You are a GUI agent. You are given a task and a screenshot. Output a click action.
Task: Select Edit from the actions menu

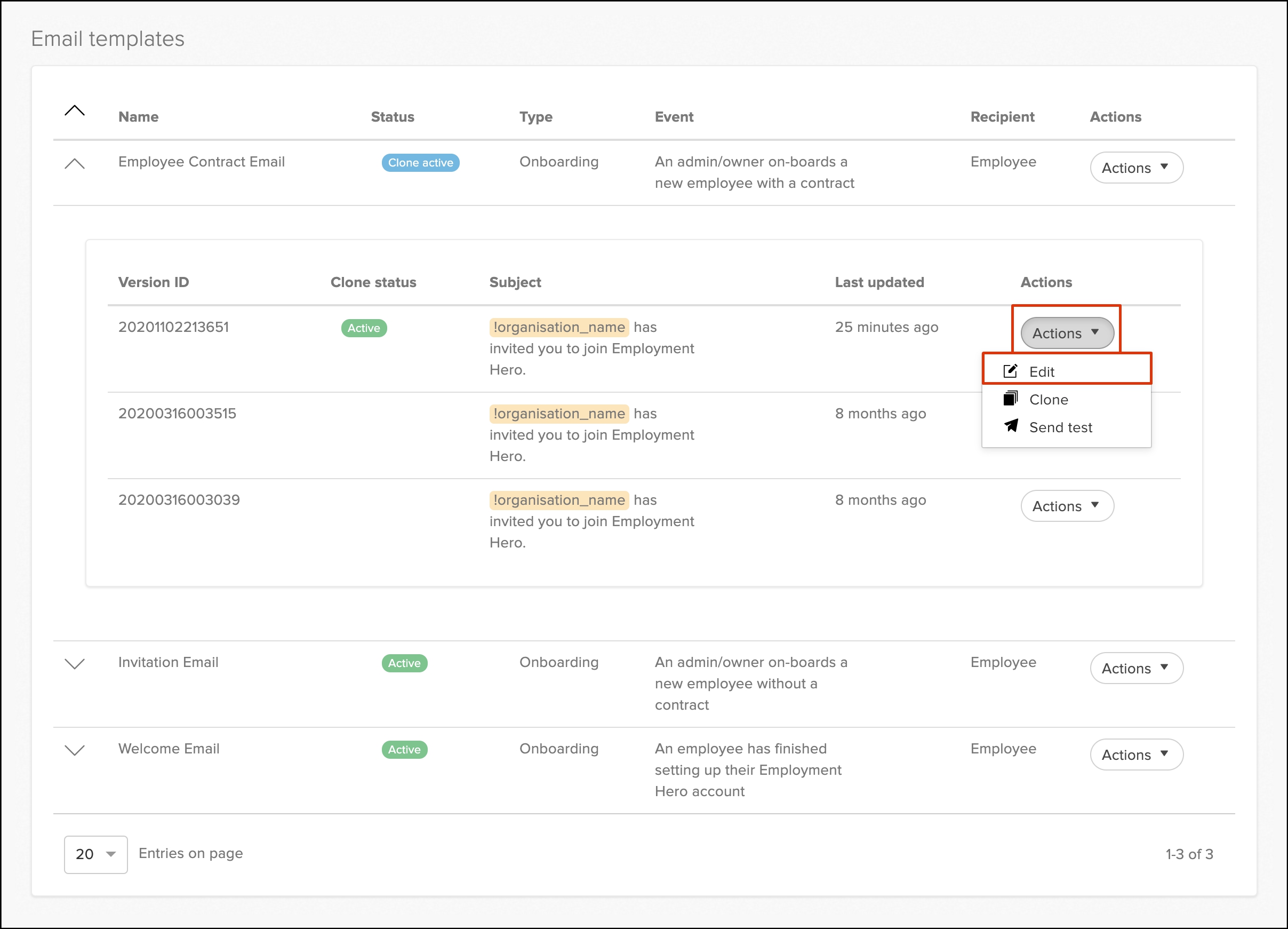pos(1042,371)
